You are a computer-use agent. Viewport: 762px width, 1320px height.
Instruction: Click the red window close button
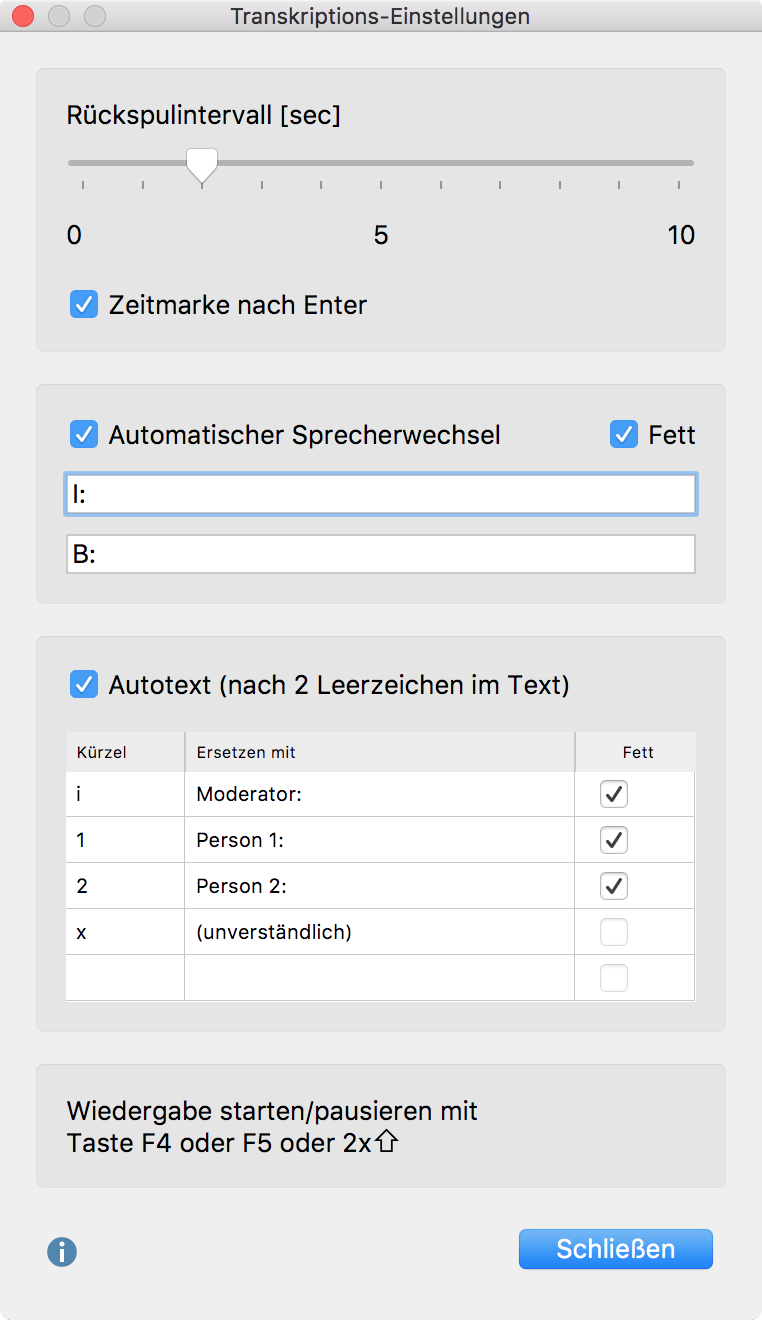pyautogui.click(x=23, y=16)
